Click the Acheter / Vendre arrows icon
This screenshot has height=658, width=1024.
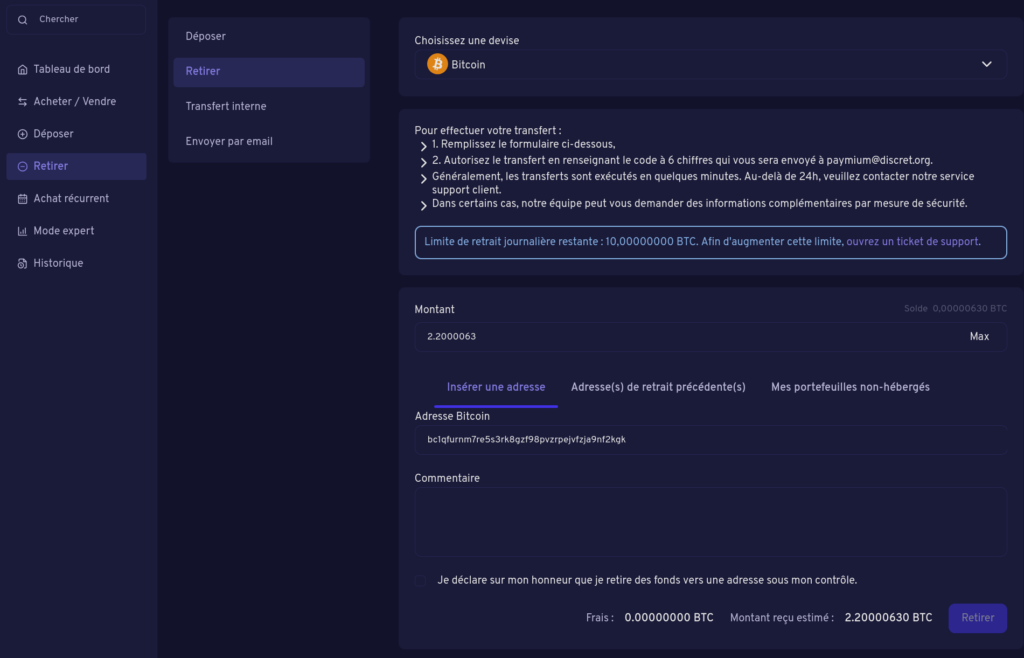23,102
